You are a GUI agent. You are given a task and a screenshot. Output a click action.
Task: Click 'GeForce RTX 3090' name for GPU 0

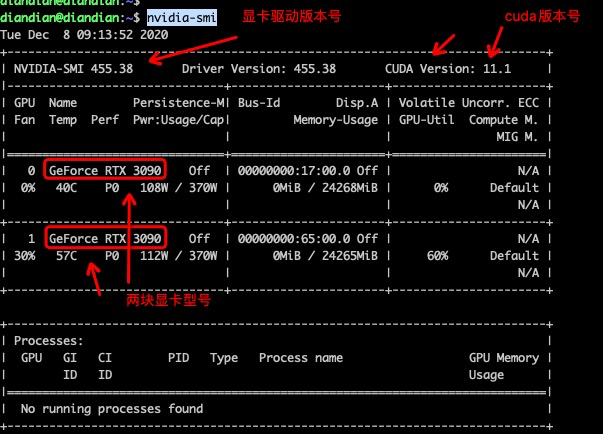[x=105, y=171]
